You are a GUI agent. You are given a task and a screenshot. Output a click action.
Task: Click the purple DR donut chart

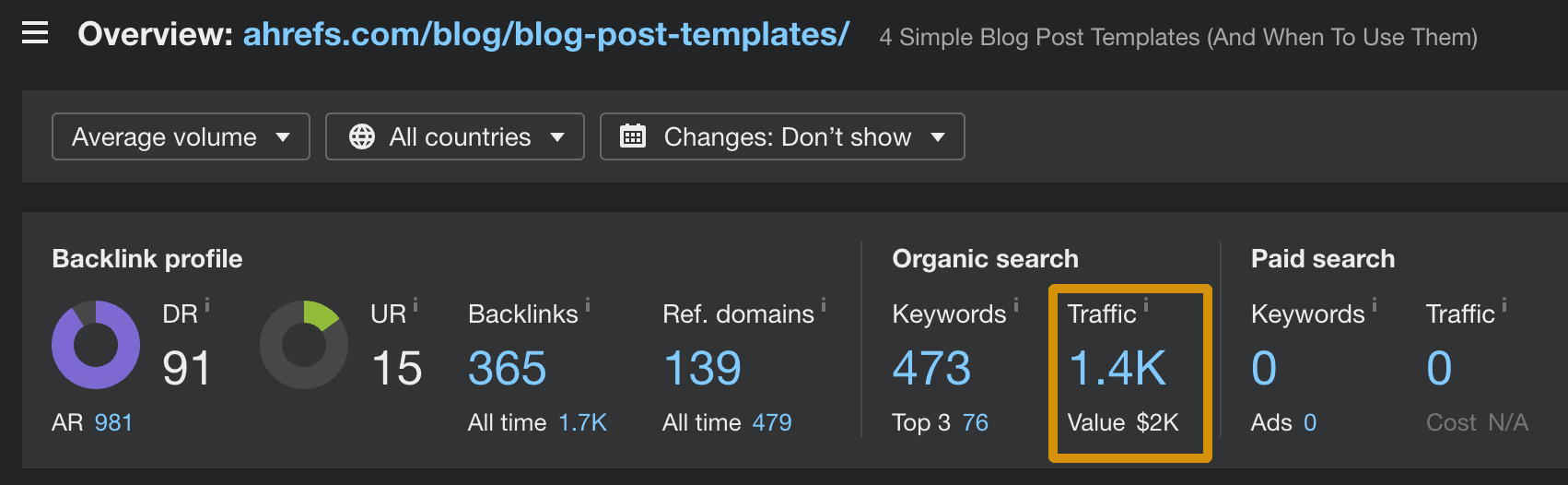point(96,345)
